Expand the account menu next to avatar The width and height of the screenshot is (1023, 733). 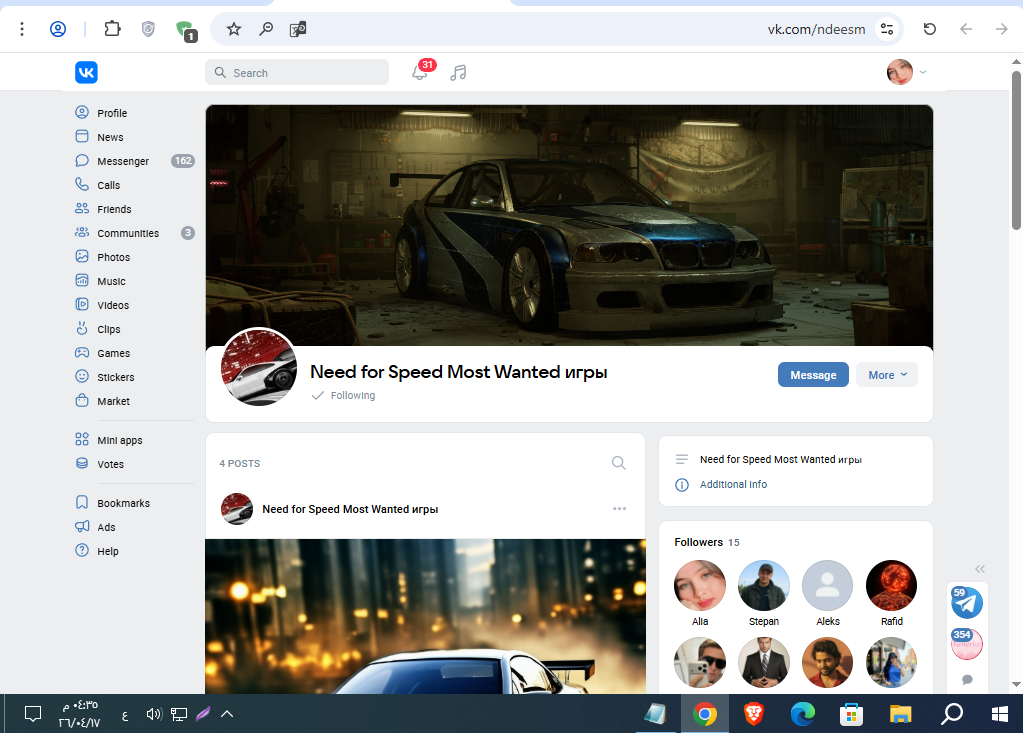tap(923, 72)
